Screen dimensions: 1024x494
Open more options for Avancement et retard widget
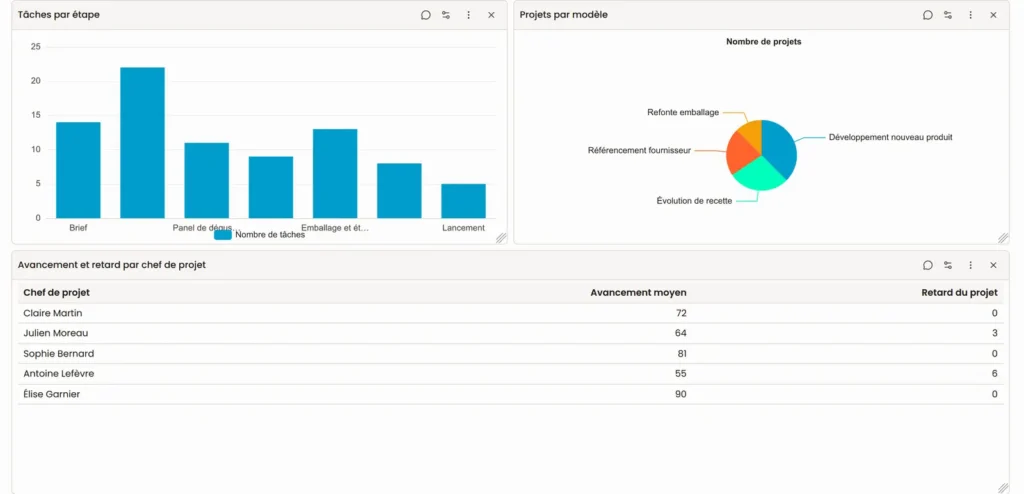[x=970, y=265]
